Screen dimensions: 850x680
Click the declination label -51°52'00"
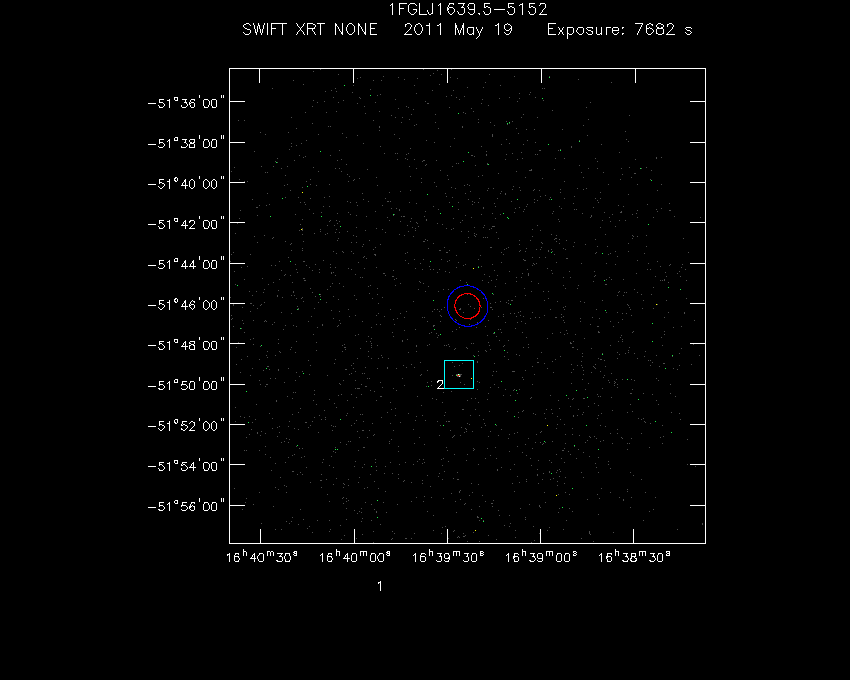(x=186, y=426)
